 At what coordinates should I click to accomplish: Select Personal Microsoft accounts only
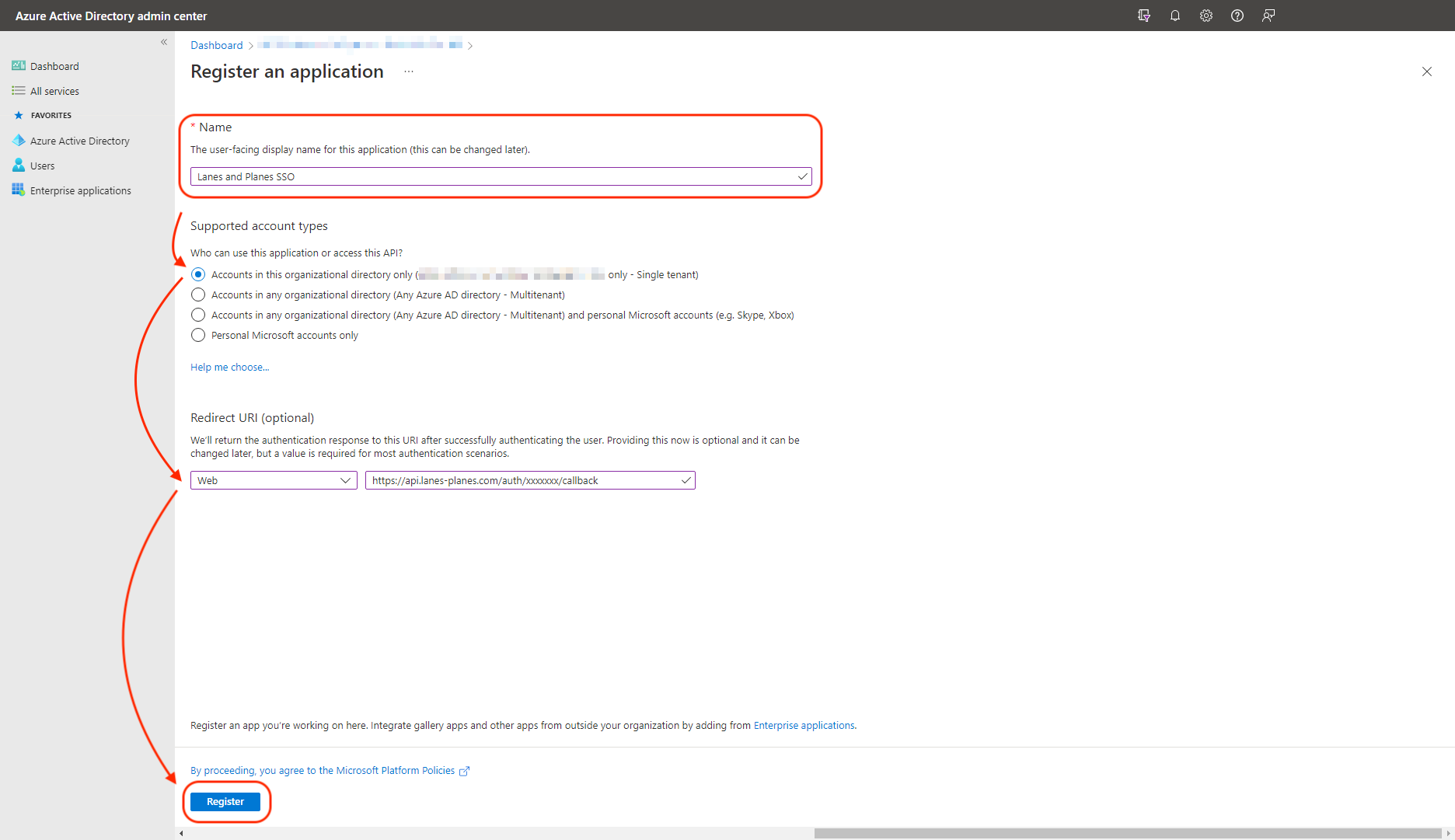pyautogui.click(x=198, y=335)
